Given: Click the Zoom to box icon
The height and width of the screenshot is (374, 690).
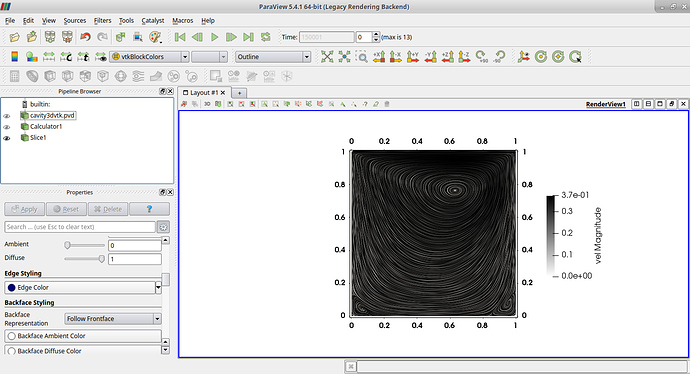Looking at the screenshot, I should point(361,57).
